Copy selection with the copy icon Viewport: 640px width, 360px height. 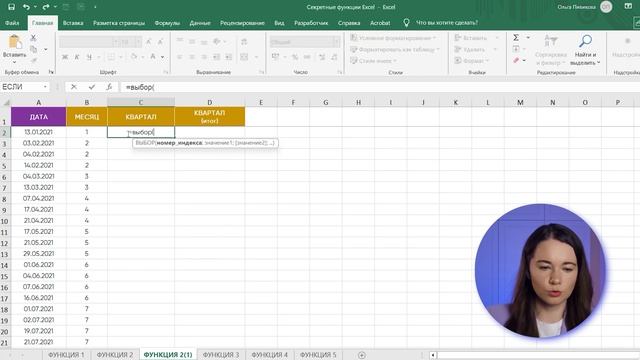tap(33, 49)
